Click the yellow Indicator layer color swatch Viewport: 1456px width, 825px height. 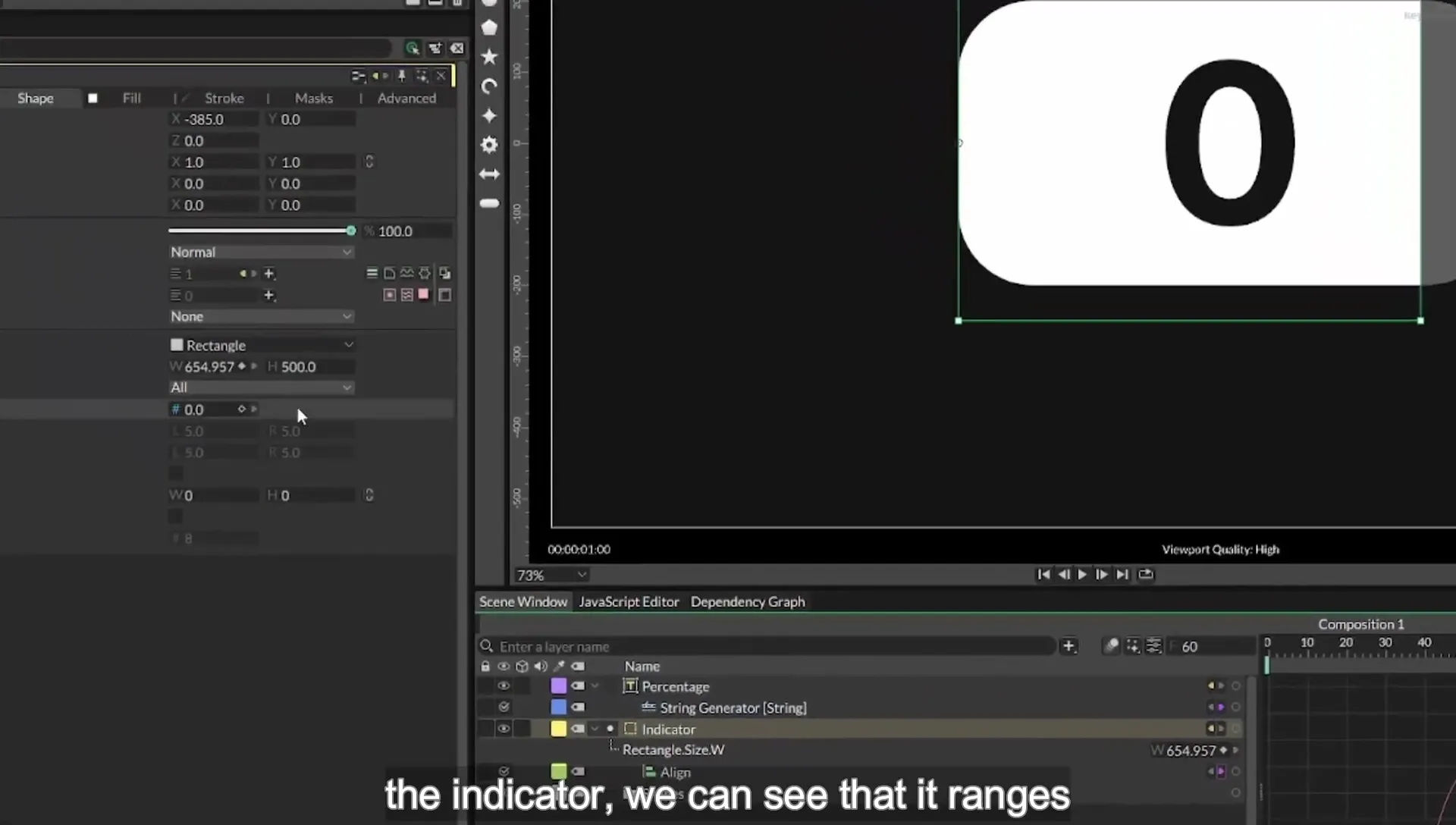click(559, 729)
